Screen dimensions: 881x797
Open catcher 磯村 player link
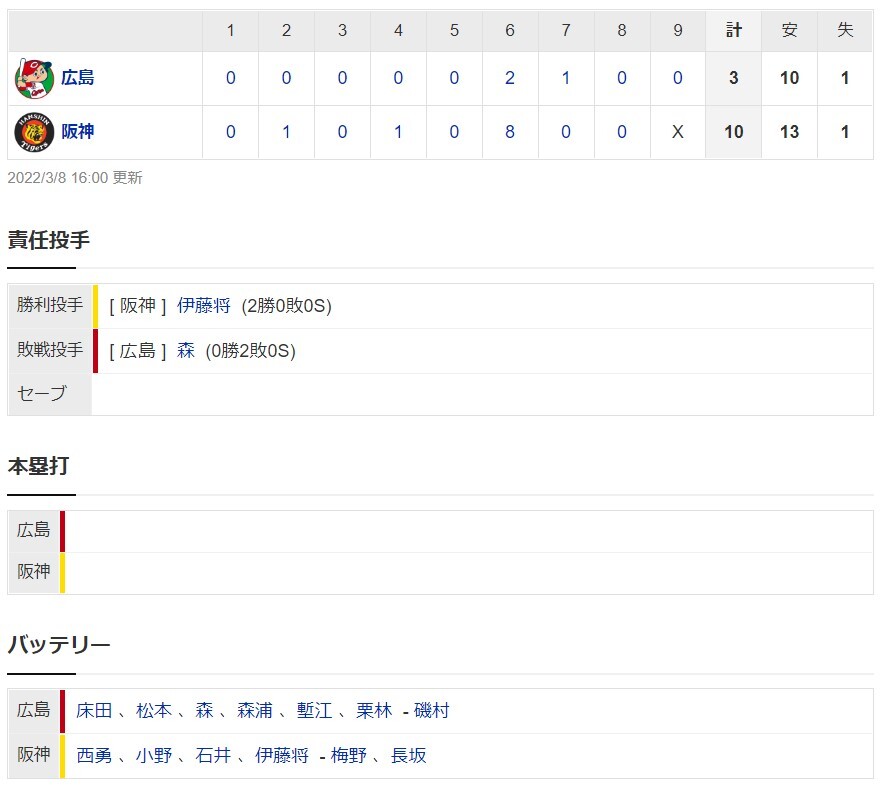(432, 710)
